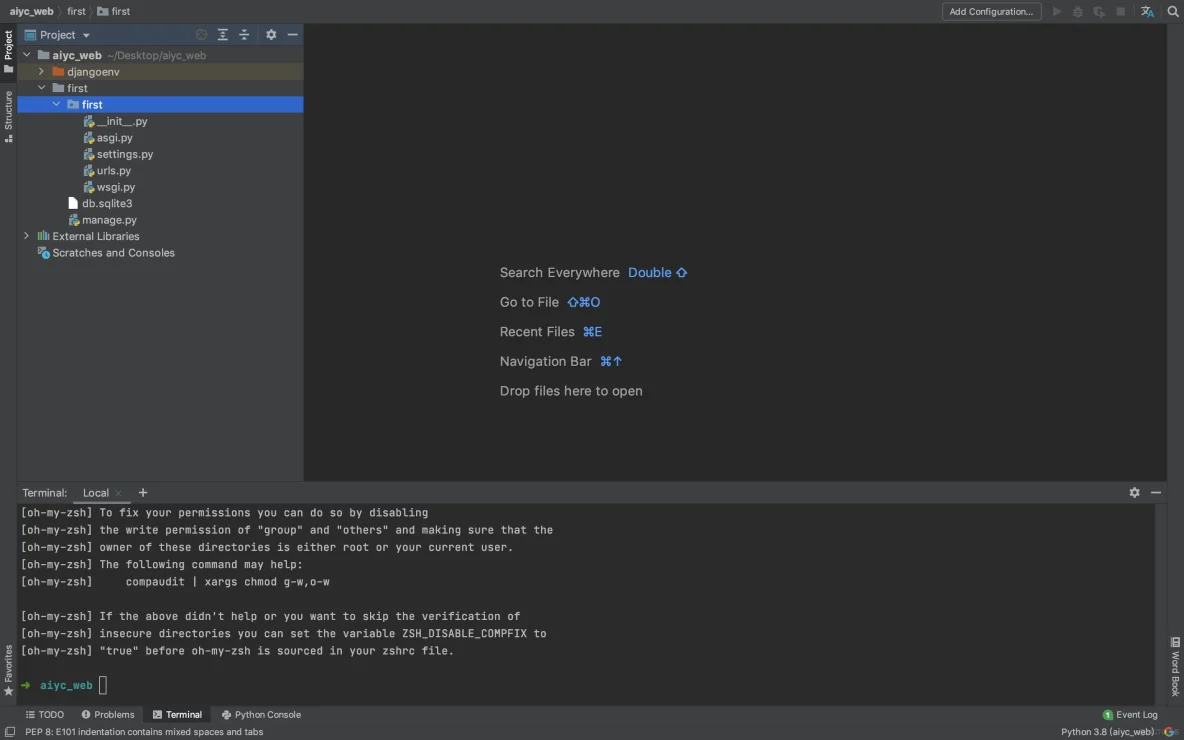The height and width of the screenshot is (740, 1184).
Task: Click the middle first breadcrumb item
Action: tap(76, 11)
